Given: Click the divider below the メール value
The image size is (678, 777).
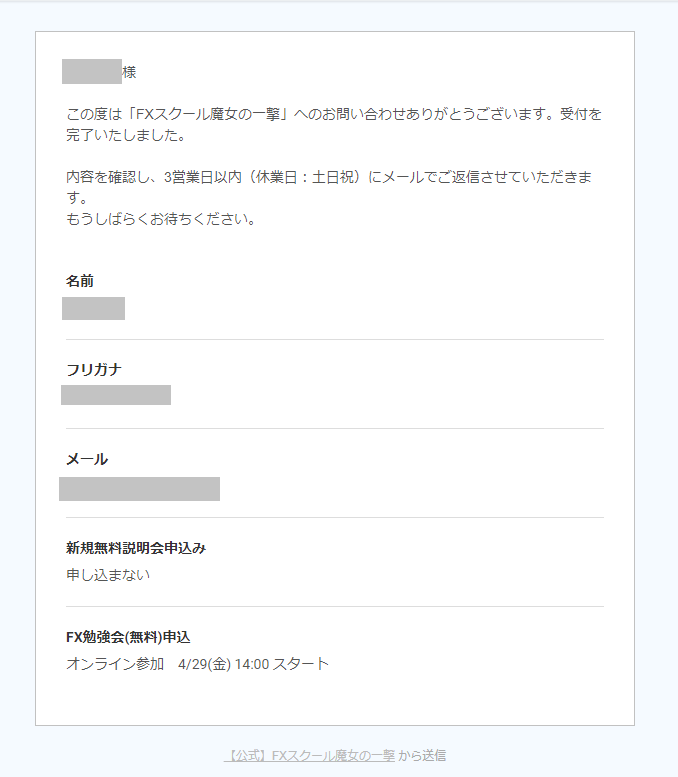Looking at the screenshot, I should (x=335, y=517).
